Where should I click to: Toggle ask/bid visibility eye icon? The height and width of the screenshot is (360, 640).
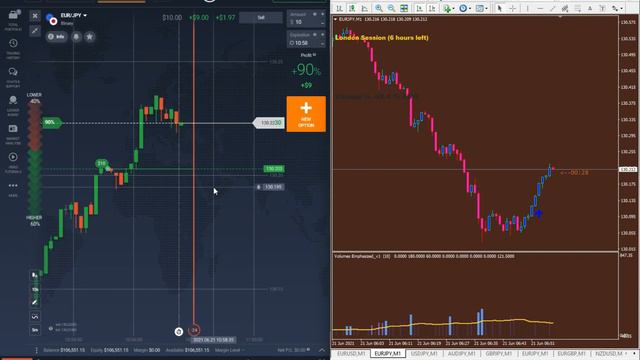[x=51, y=328]
